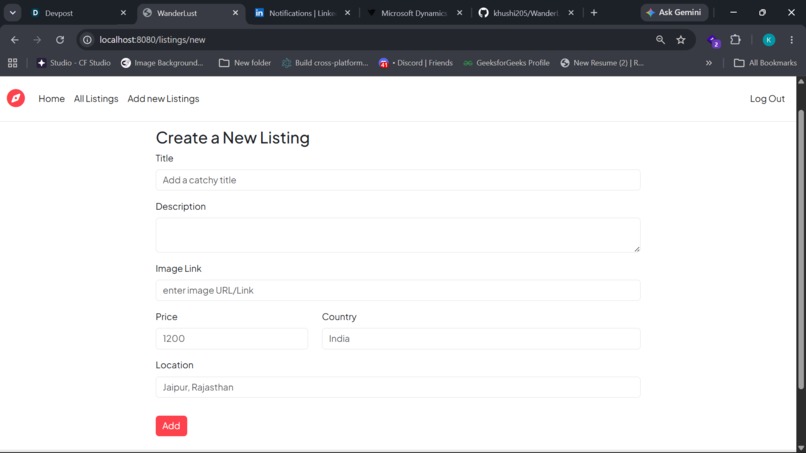The width and height of the screenshot is (806, 453).
Task: Open Image Background bookmark
Action: click(162, 63)
